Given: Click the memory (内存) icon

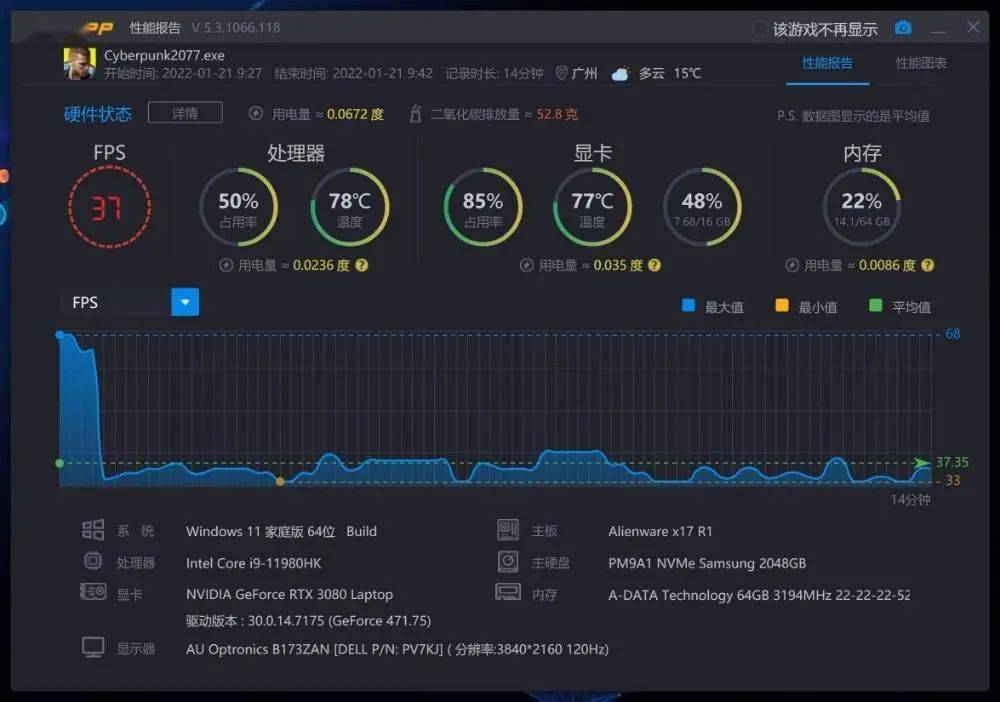Looking at the screenshot, I should (509, 594).
